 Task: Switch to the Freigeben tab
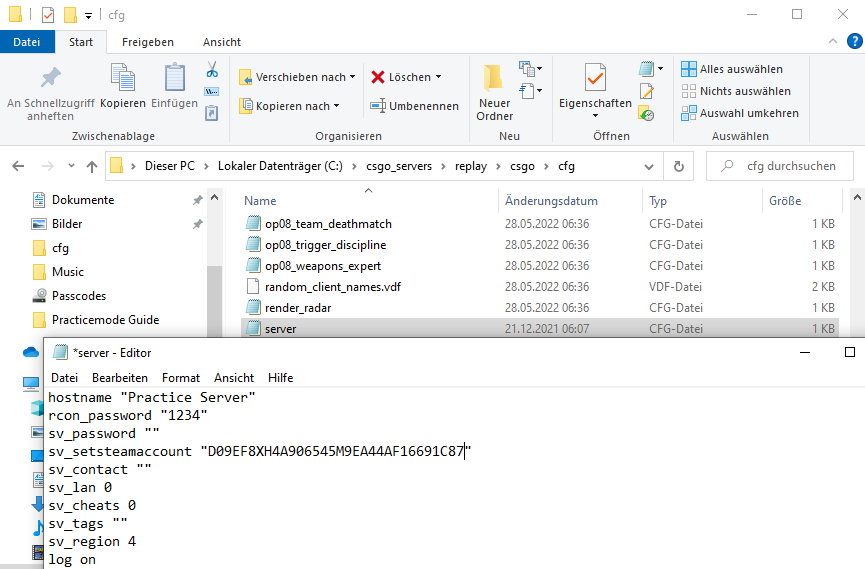[x=148, y=42]
